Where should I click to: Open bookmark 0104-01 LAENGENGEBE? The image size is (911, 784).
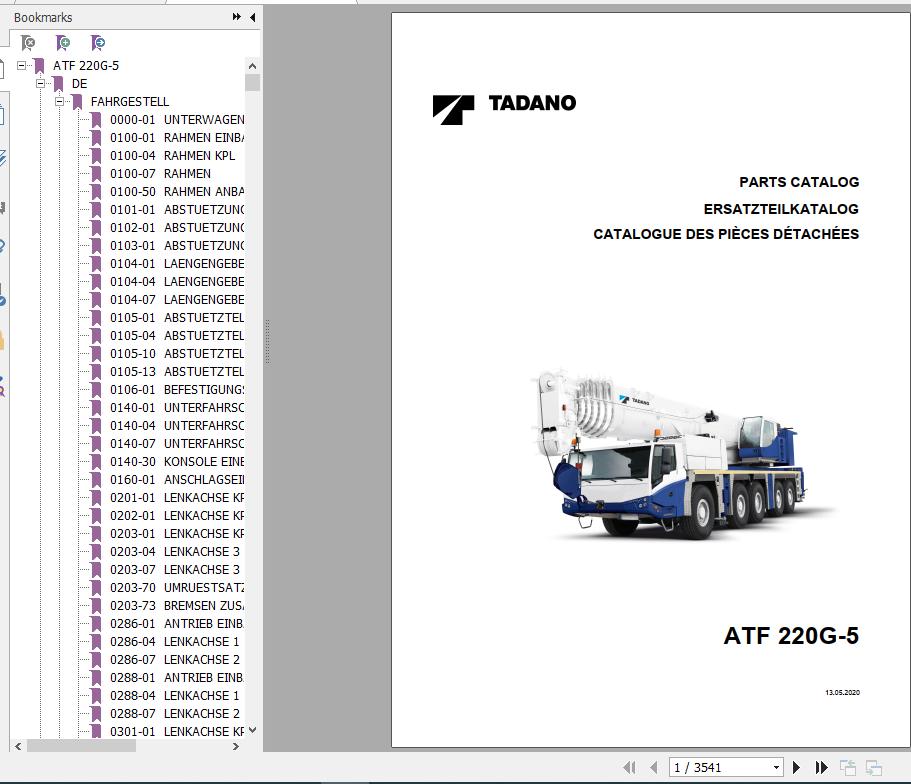(177, 264)
